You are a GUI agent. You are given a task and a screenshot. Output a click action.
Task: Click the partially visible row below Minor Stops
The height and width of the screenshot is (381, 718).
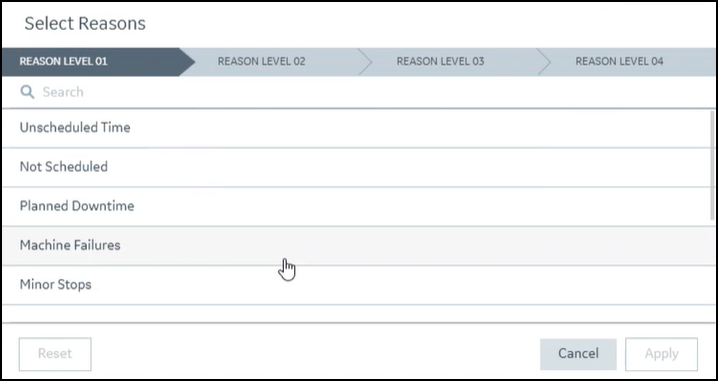[355, 314]
